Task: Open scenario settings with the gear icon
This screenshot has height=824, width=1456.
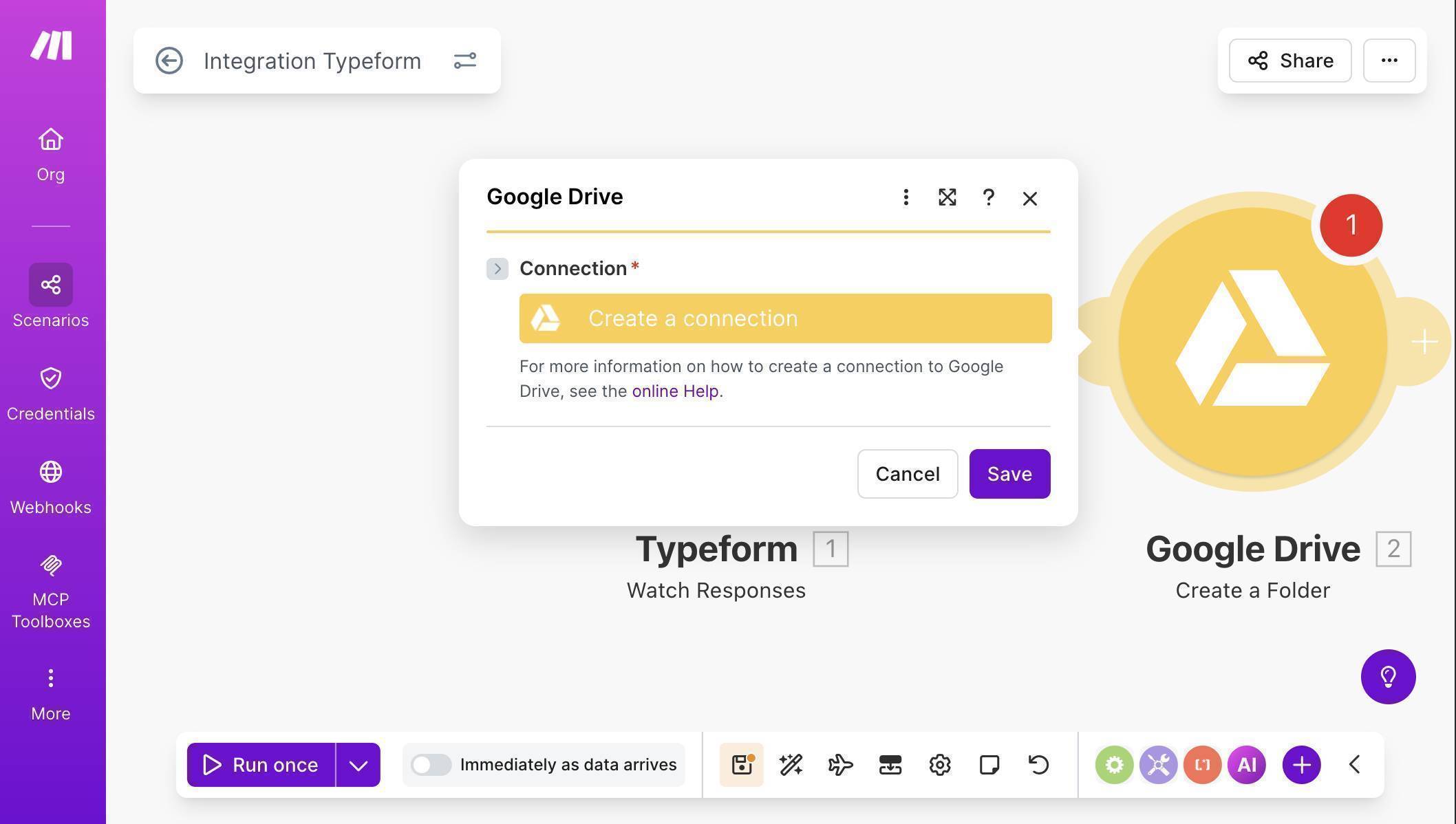Action: click(940, 764)
